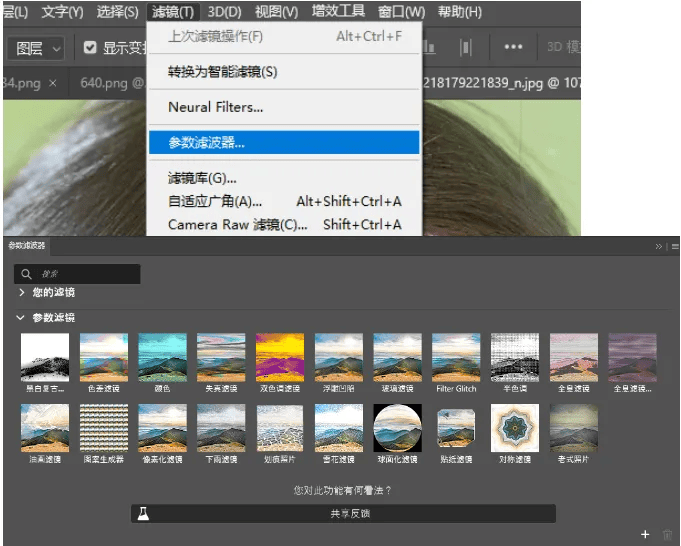Select the 雪花滤镜 filter thumbnail
The image size is (681, 546).
click(x=339, y=428)
